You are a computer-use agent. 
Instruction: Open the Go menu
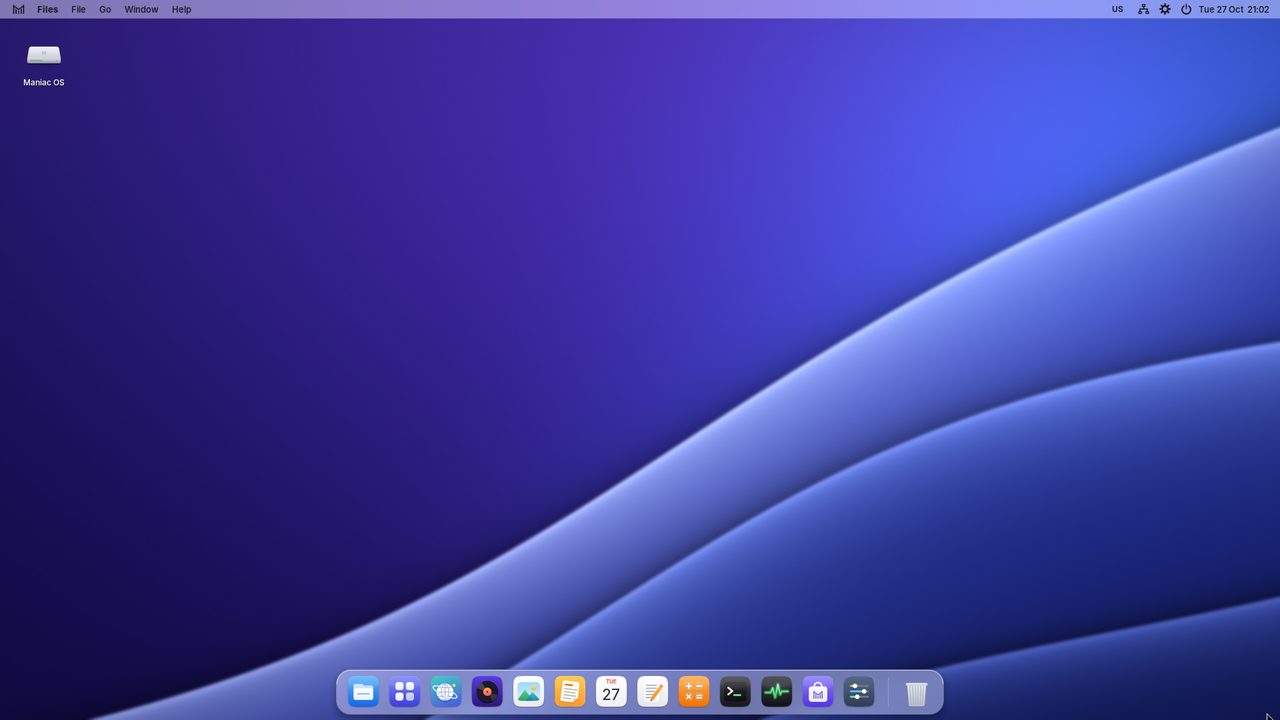click(105, 9)
